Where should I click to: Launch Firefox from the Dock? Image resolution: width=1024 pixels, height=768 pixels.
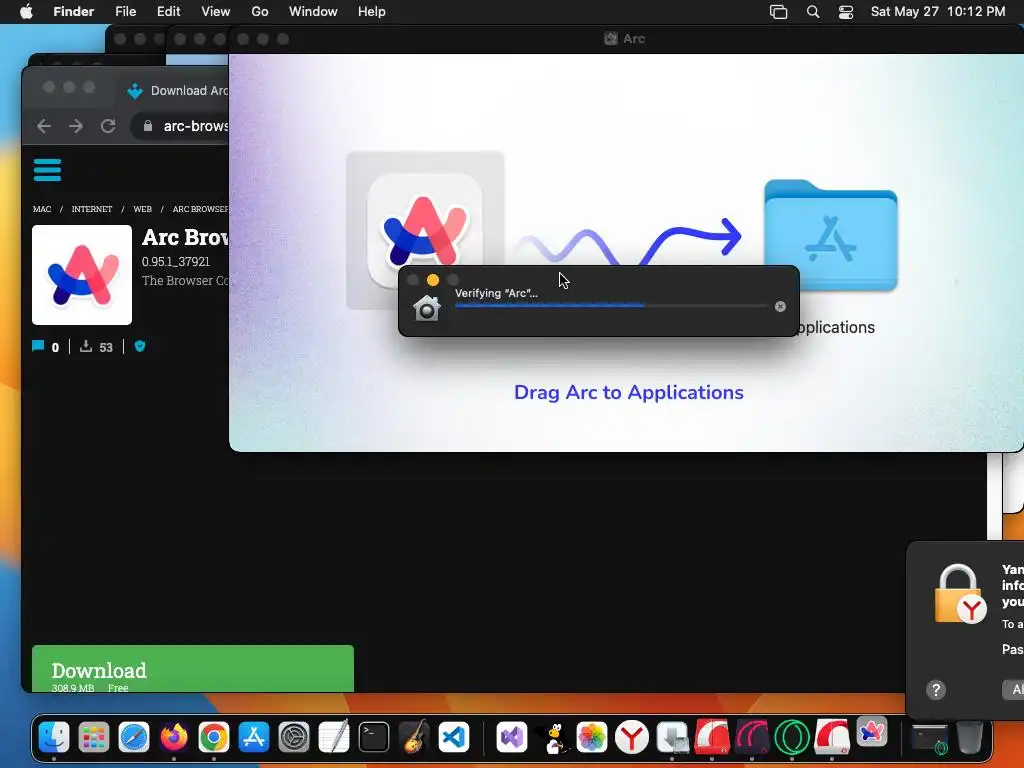pos(174,737)
